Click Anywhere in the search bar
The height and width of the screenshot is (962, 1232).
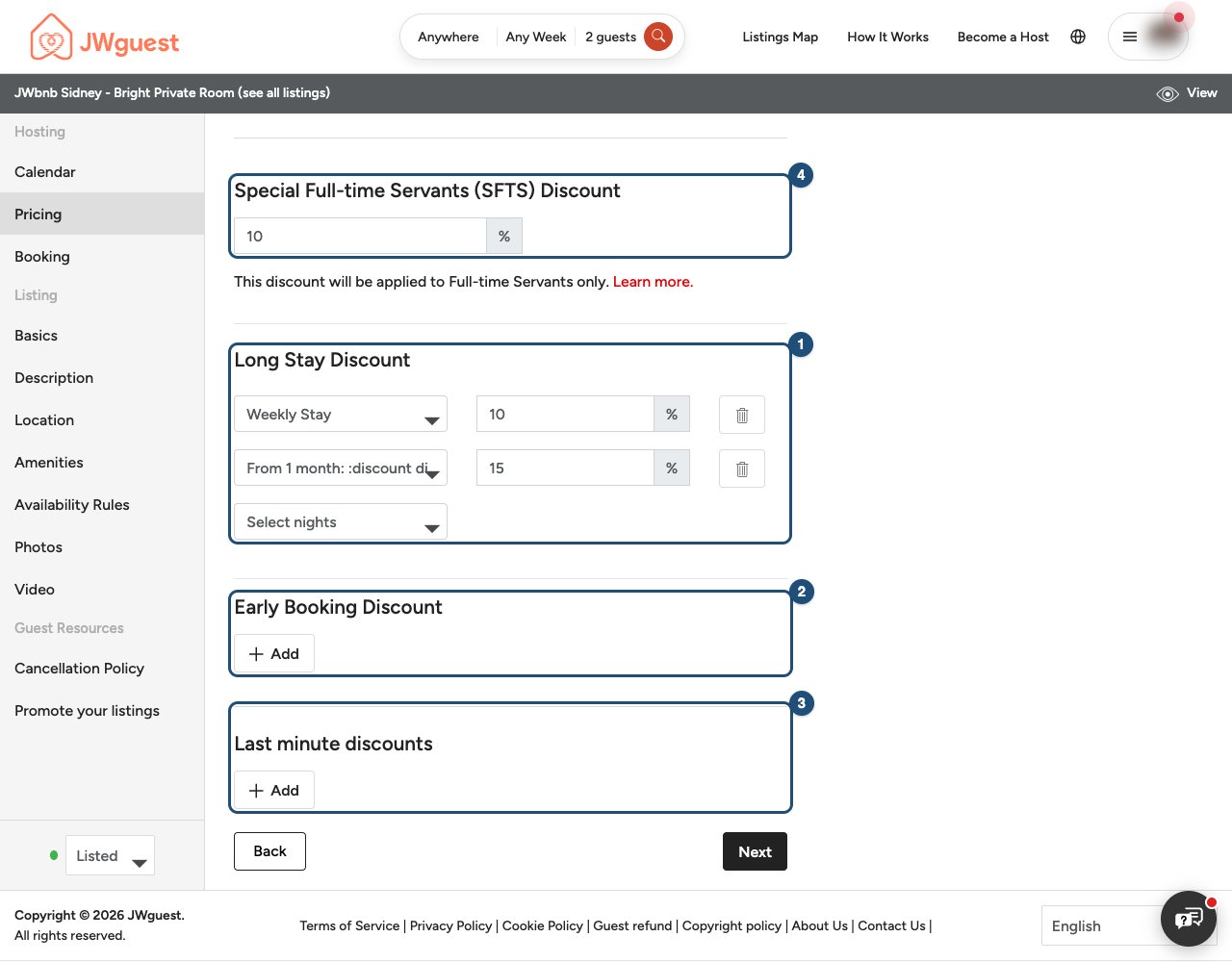tap(449, 37)
